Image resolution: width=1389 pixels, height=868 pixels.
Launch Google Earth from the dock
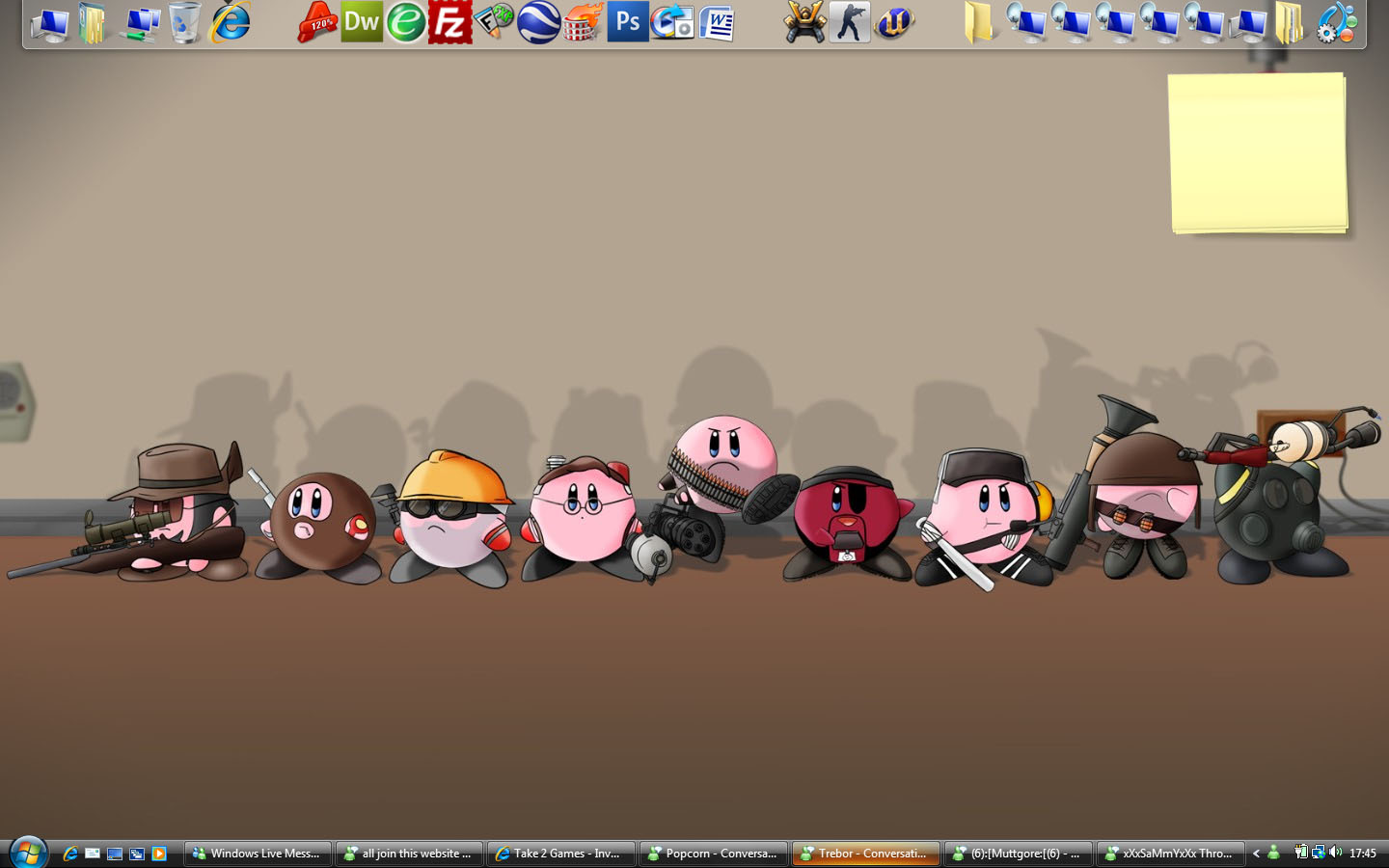click(538, 22)
